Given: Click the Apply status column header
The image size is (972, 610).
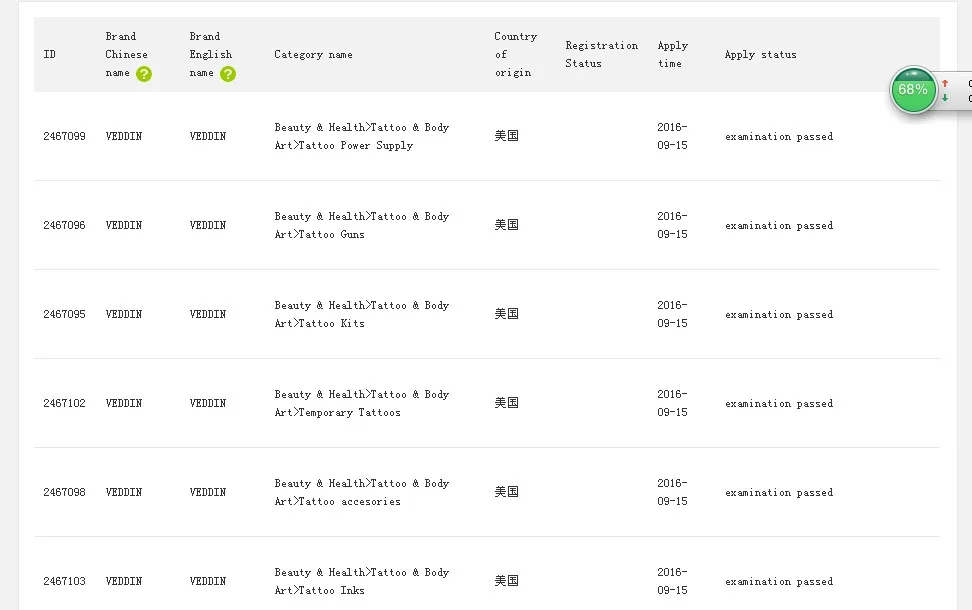Looking at the screenshot, I should tap(760, 55).
